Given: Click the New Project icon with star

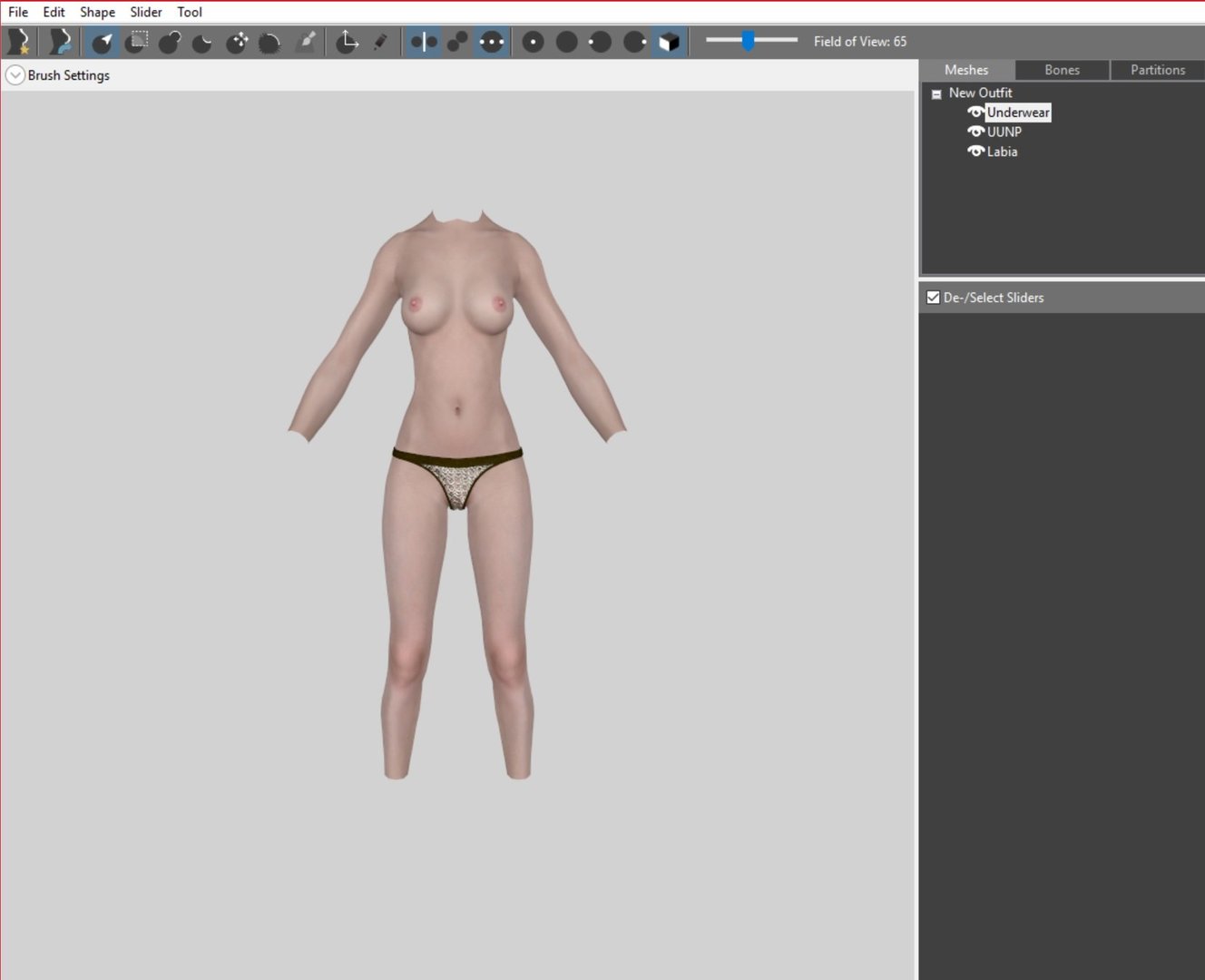Looking at the screenshot, I should click(x=18, y=42).
